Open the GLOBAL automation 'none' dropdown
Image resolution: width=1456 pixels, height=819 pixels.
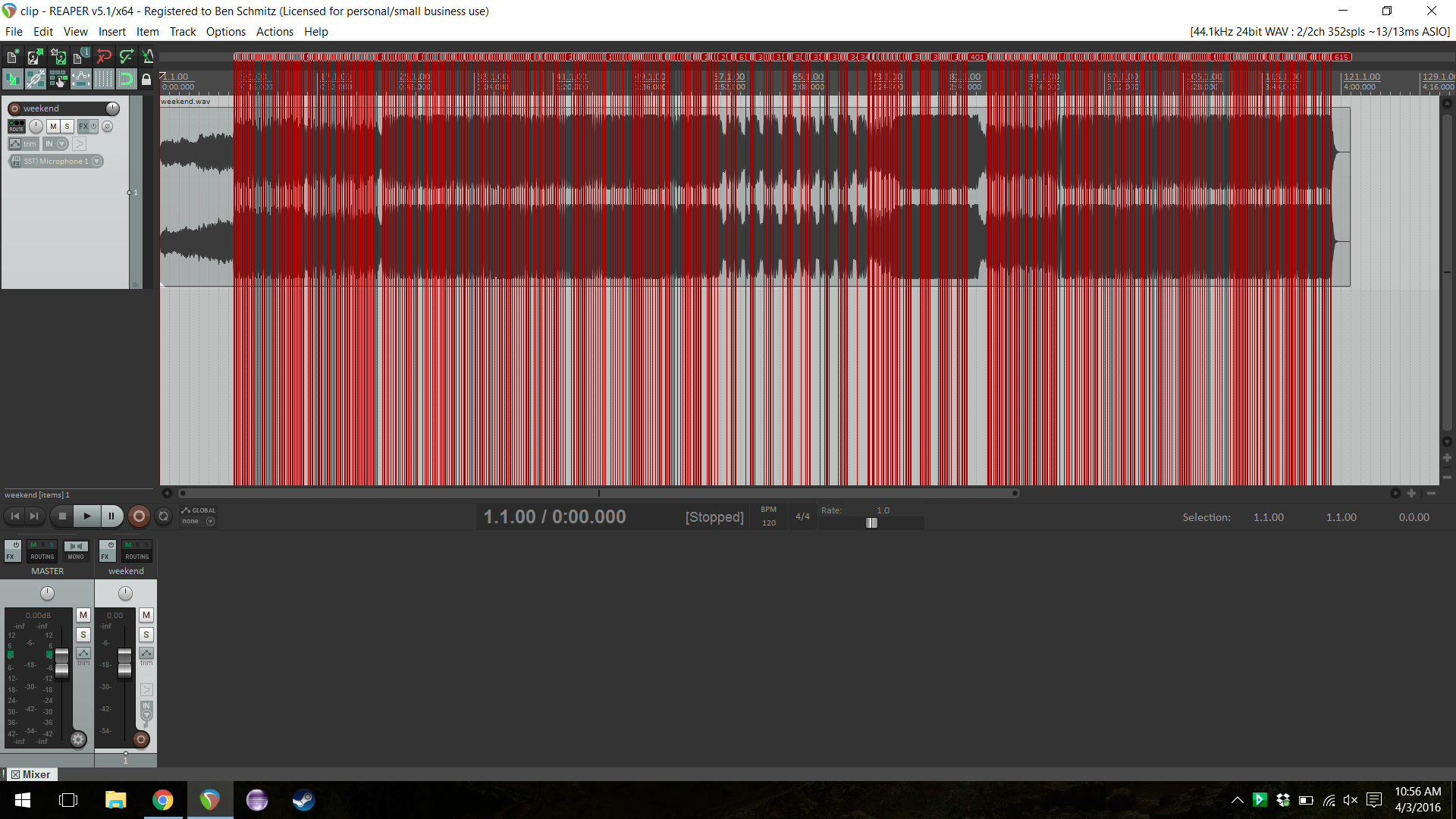(210, 522)
